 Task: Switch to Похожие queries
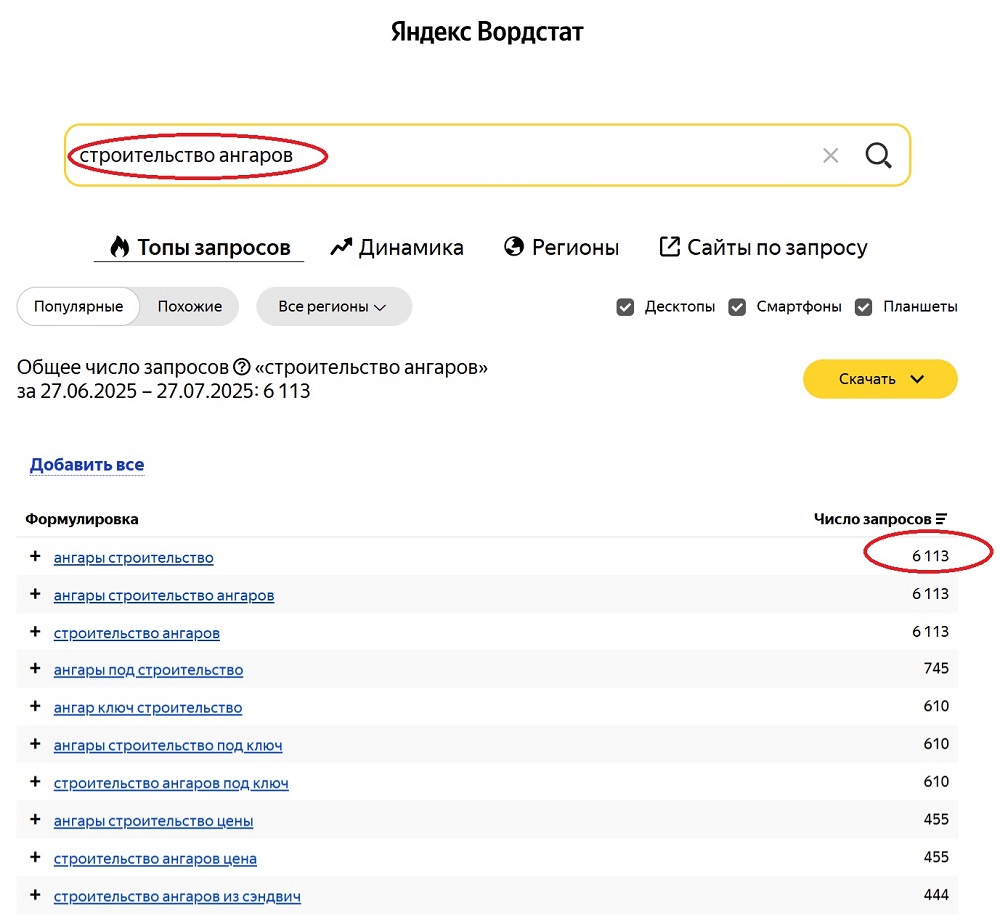coord(190,307)
